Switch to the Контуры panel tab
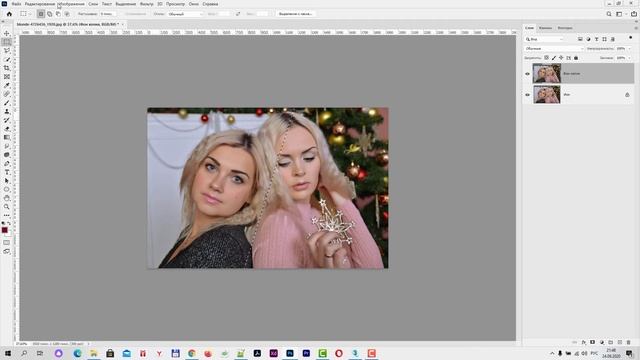 coord(565,28)
